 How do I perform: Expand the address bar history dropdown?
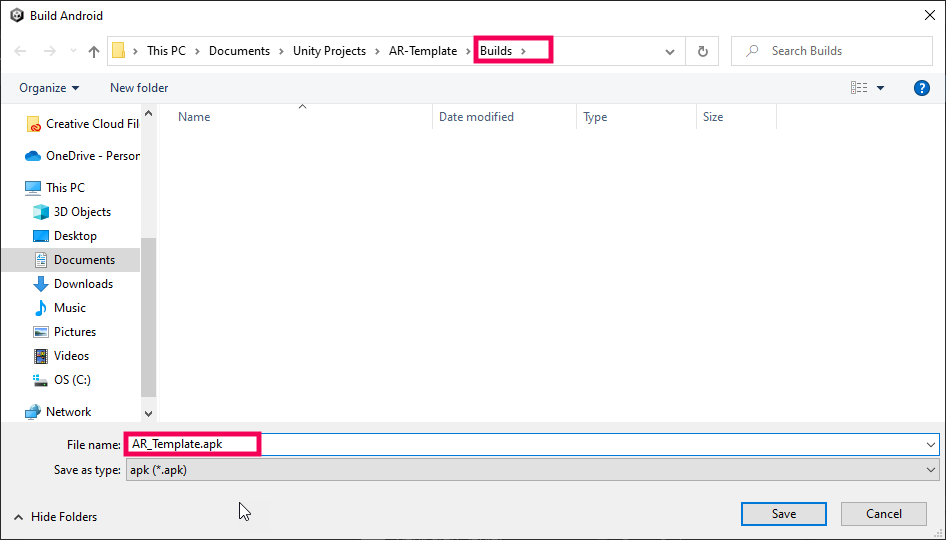click(670, 51)
